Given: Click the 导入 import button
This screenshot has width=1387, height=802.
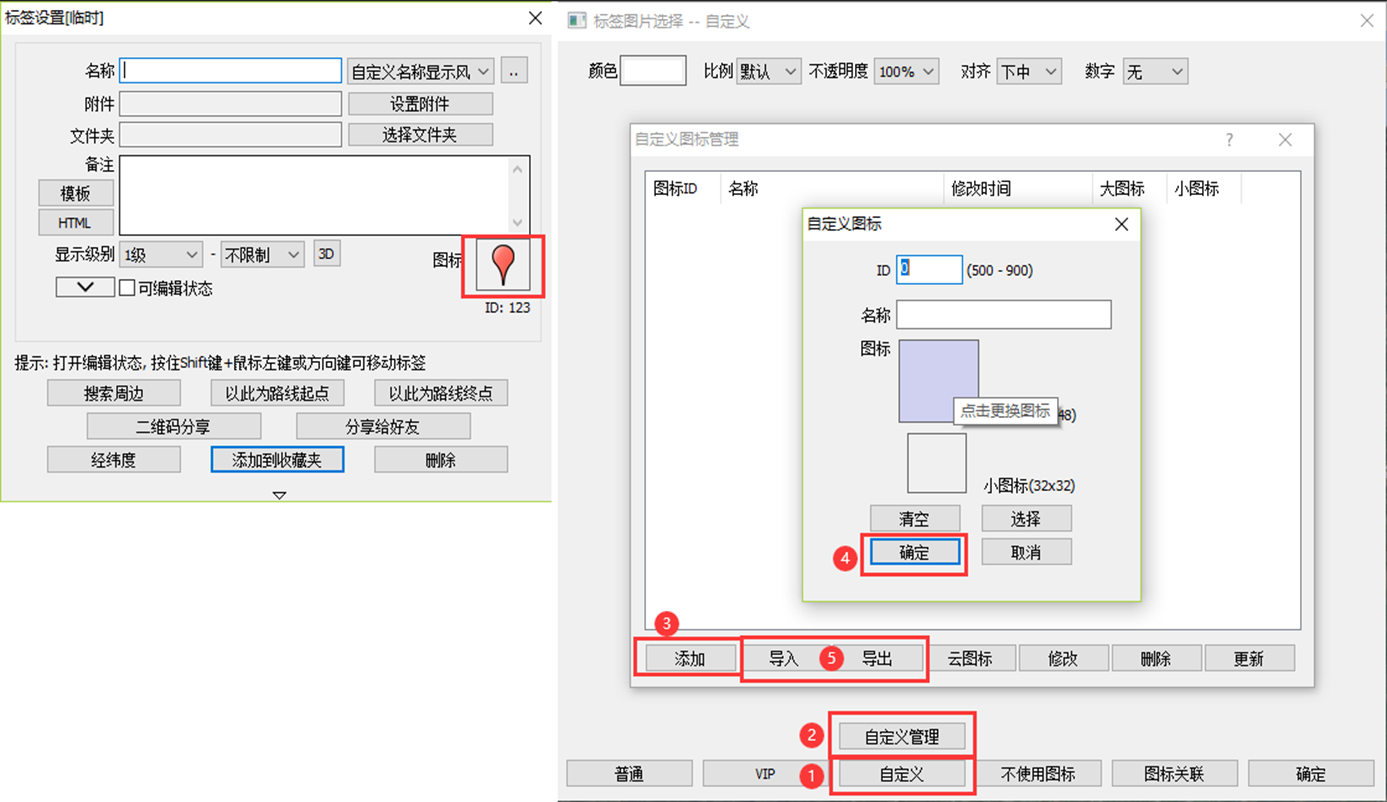Looking at the screenshot, I should click(x=784, y=658).
